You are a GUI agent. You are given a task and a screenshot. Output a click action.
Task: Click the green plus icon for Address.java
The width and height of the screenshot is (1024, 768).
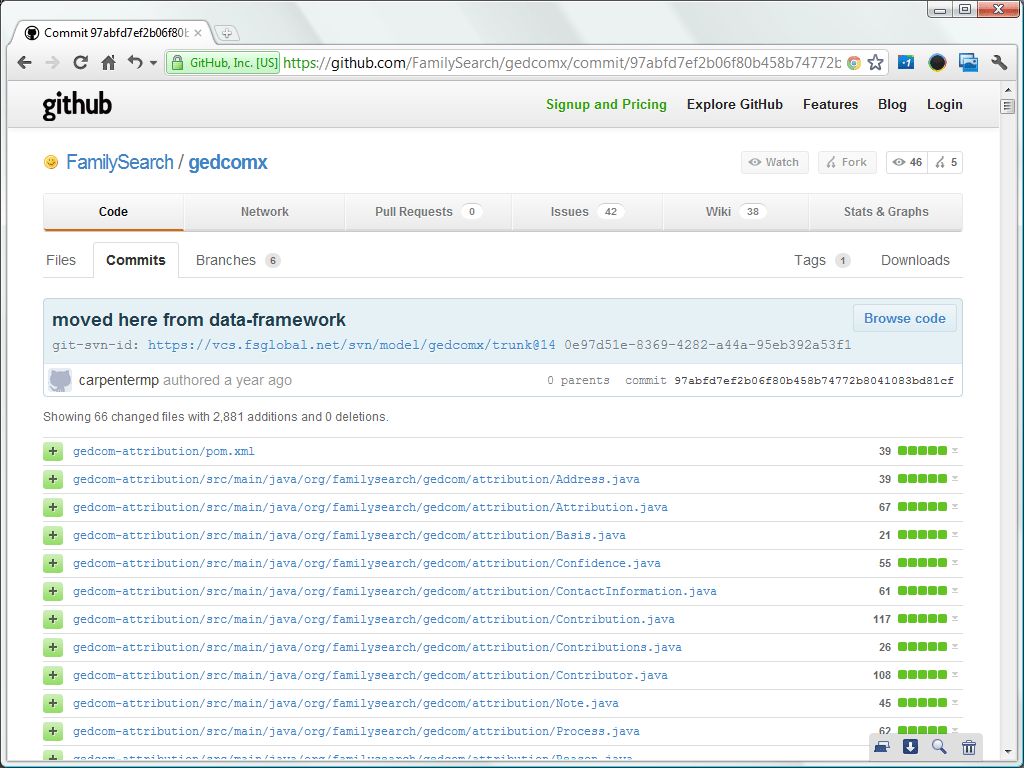[x=53, y=479]
